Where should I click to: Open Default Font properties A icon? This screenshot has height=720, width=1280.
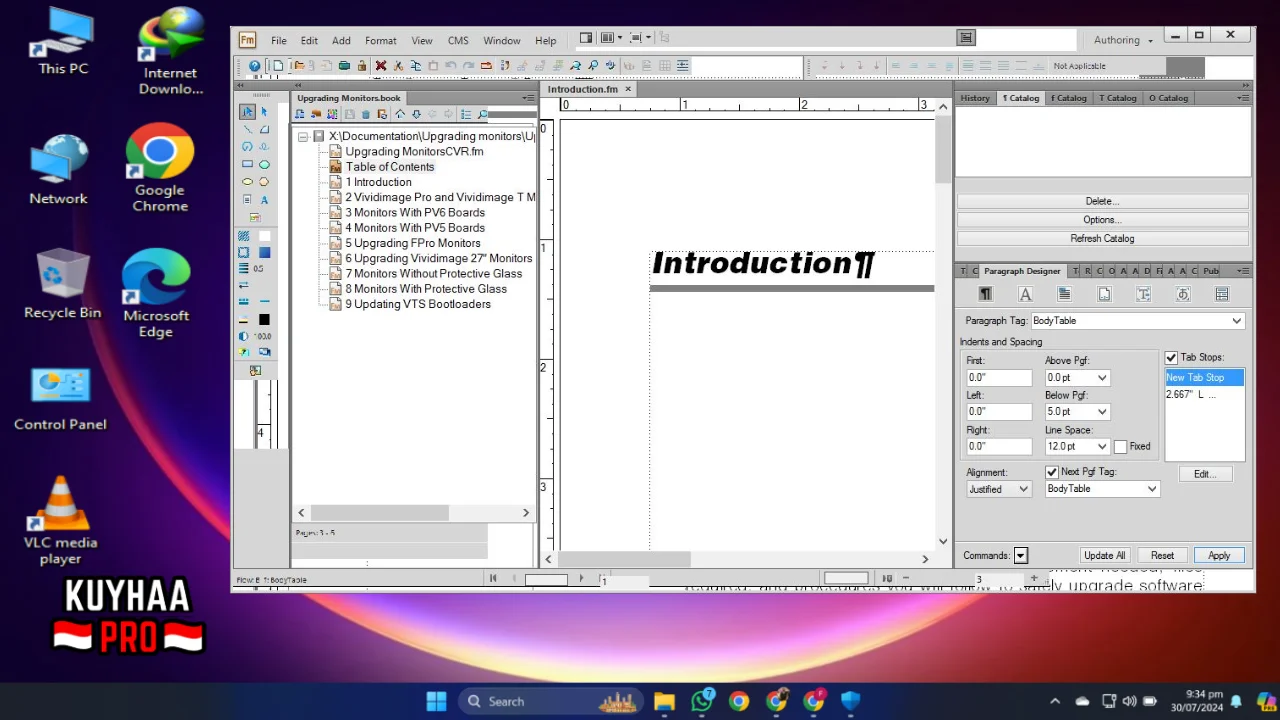tap(1025, 294)
